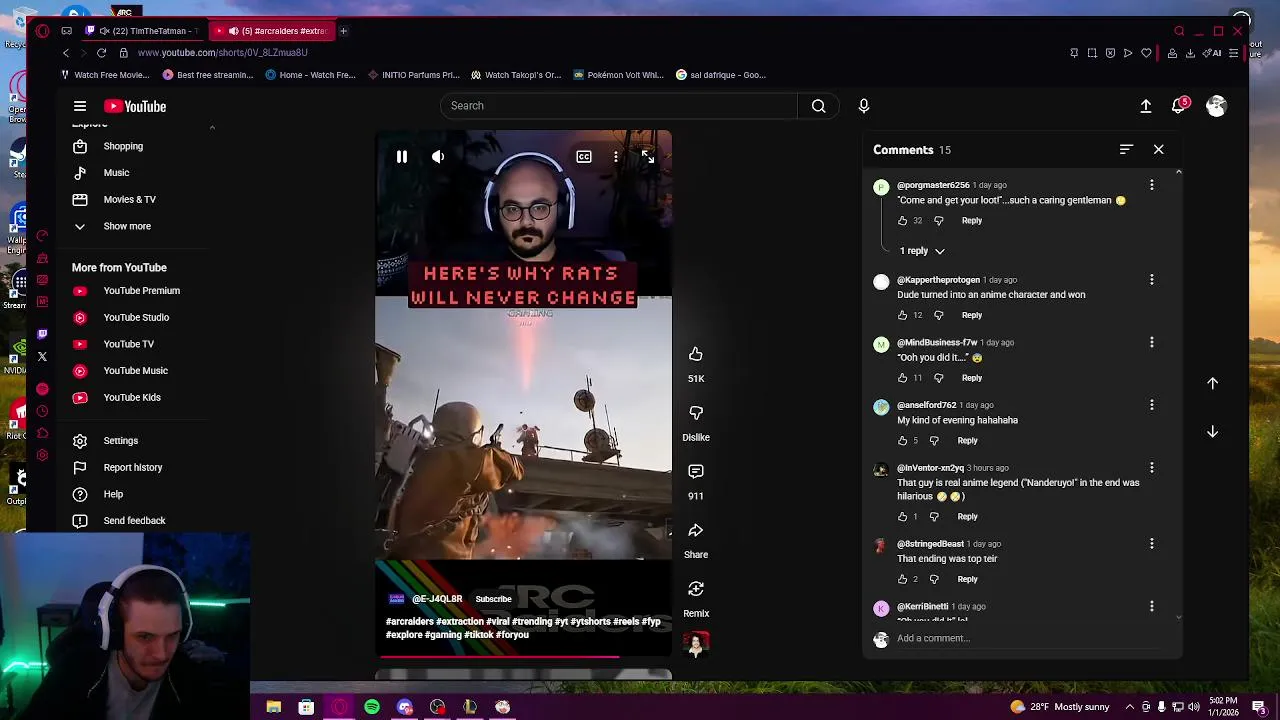Reply to @MindBusiness-f7w's comment
Viewport: 1280px width, 720px height.
pos(972,378)
